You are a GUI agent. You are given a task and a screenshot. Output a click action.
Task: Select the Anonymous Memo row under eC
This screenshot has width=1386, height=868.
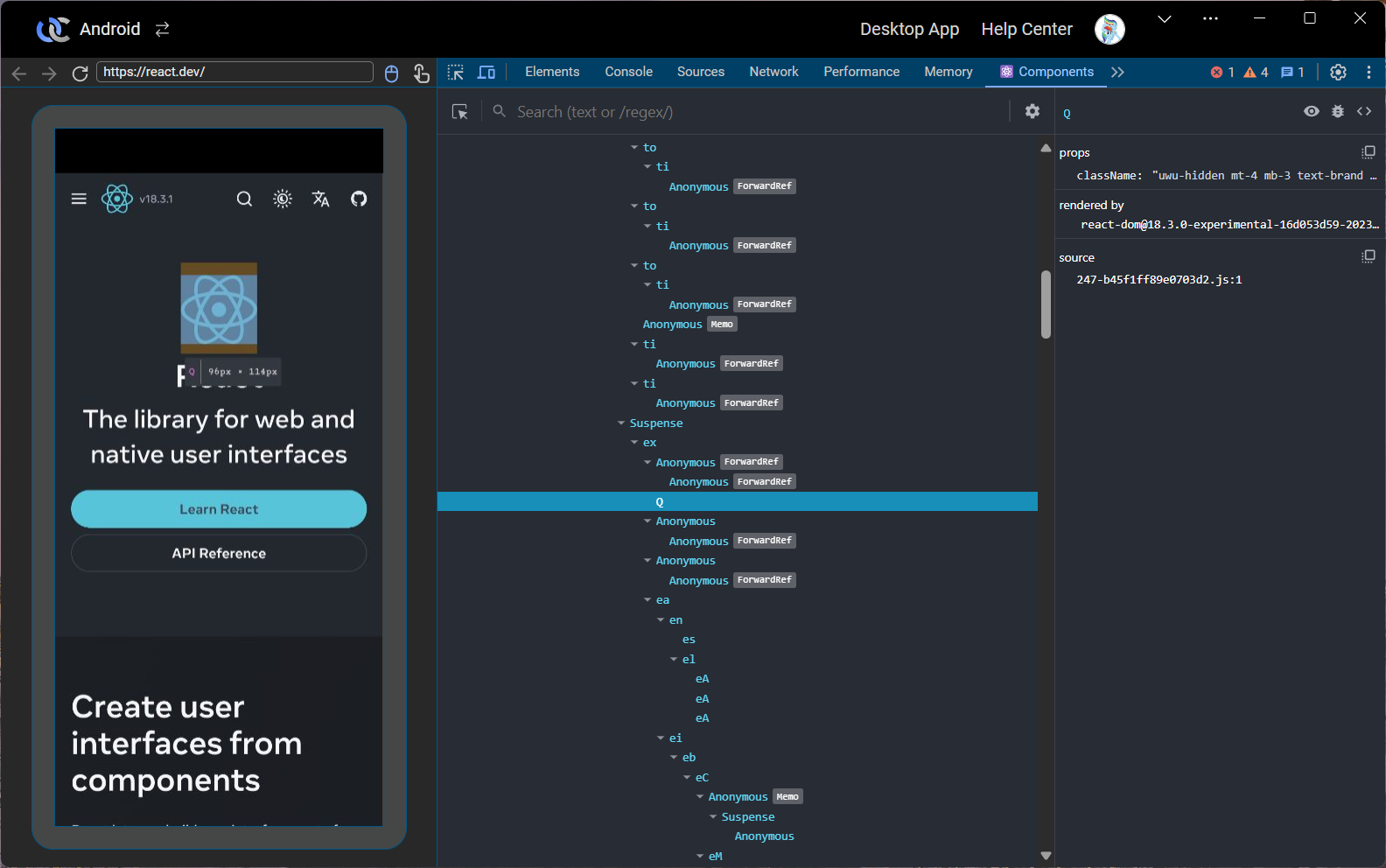(x=738, y=797)
